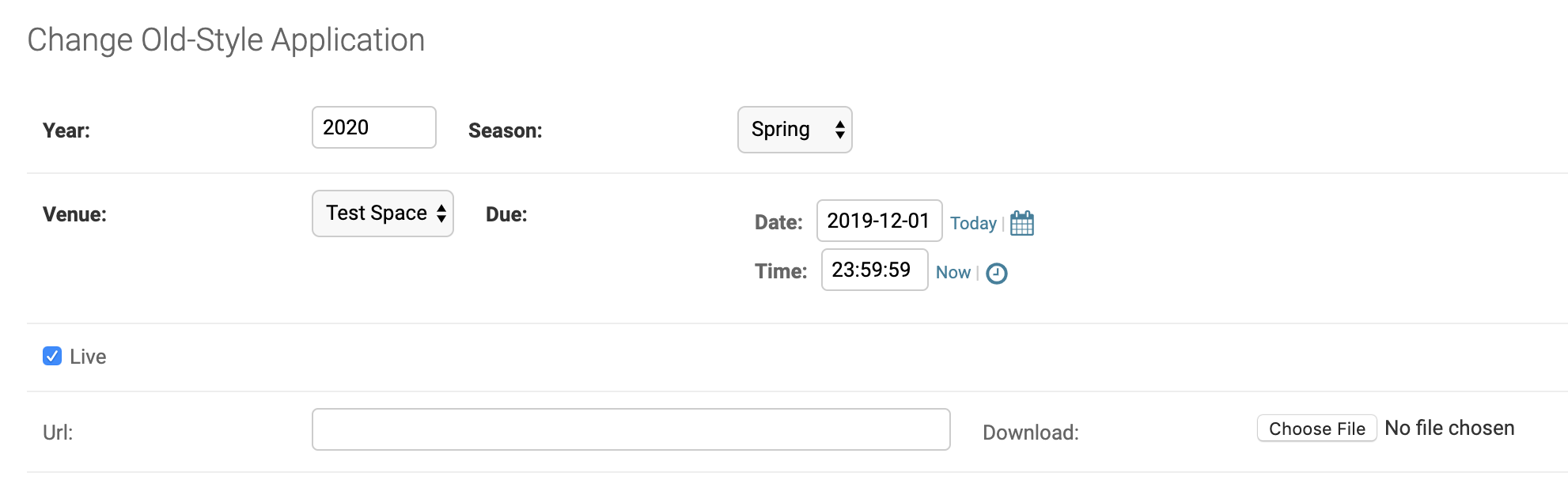Open the clock time picker icon
The width and height of the screenshot is (1568, 495).
997,274
